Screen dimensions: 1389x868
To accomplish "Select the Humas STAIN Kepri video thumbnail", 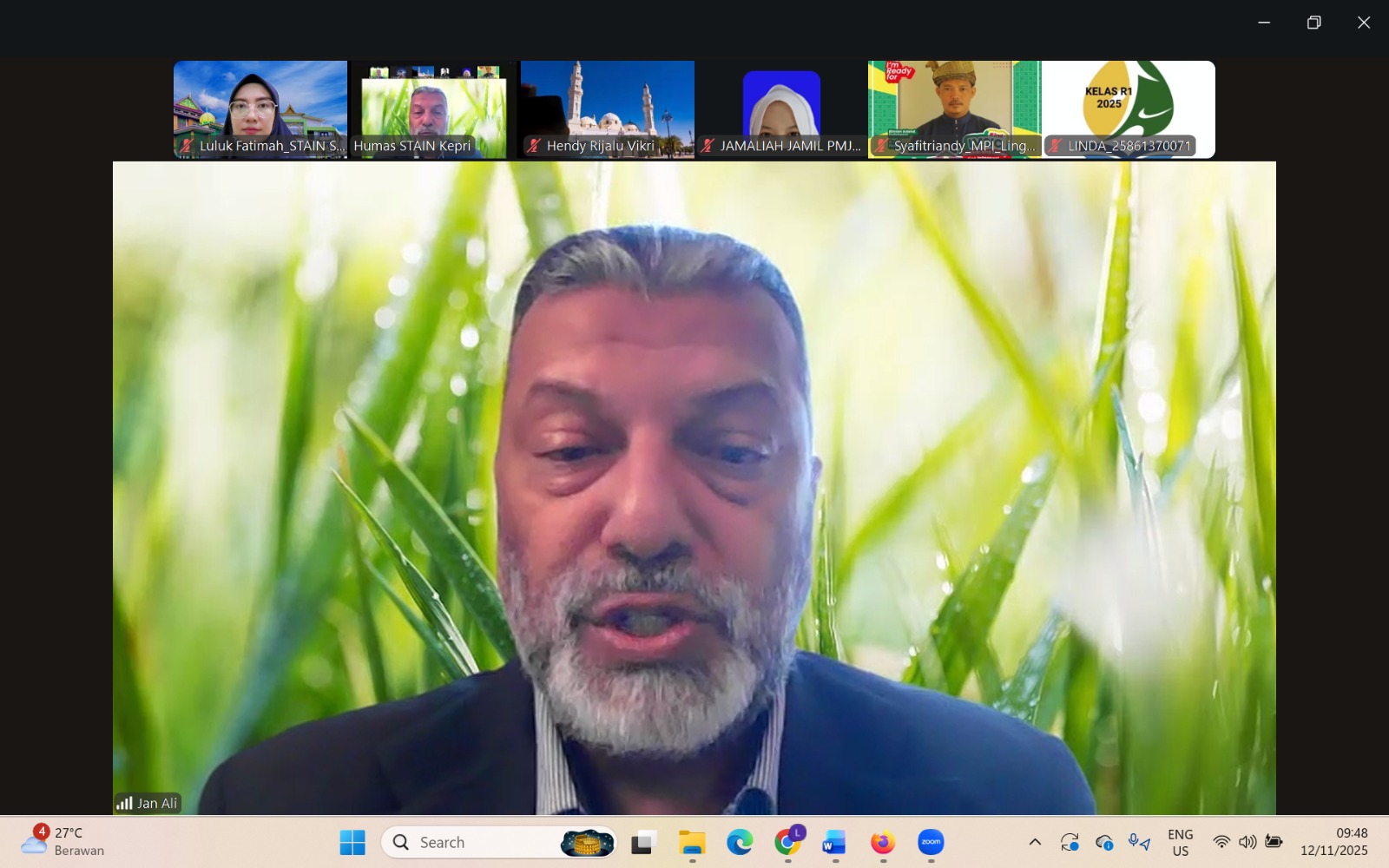I will click(x=433, y=104).
